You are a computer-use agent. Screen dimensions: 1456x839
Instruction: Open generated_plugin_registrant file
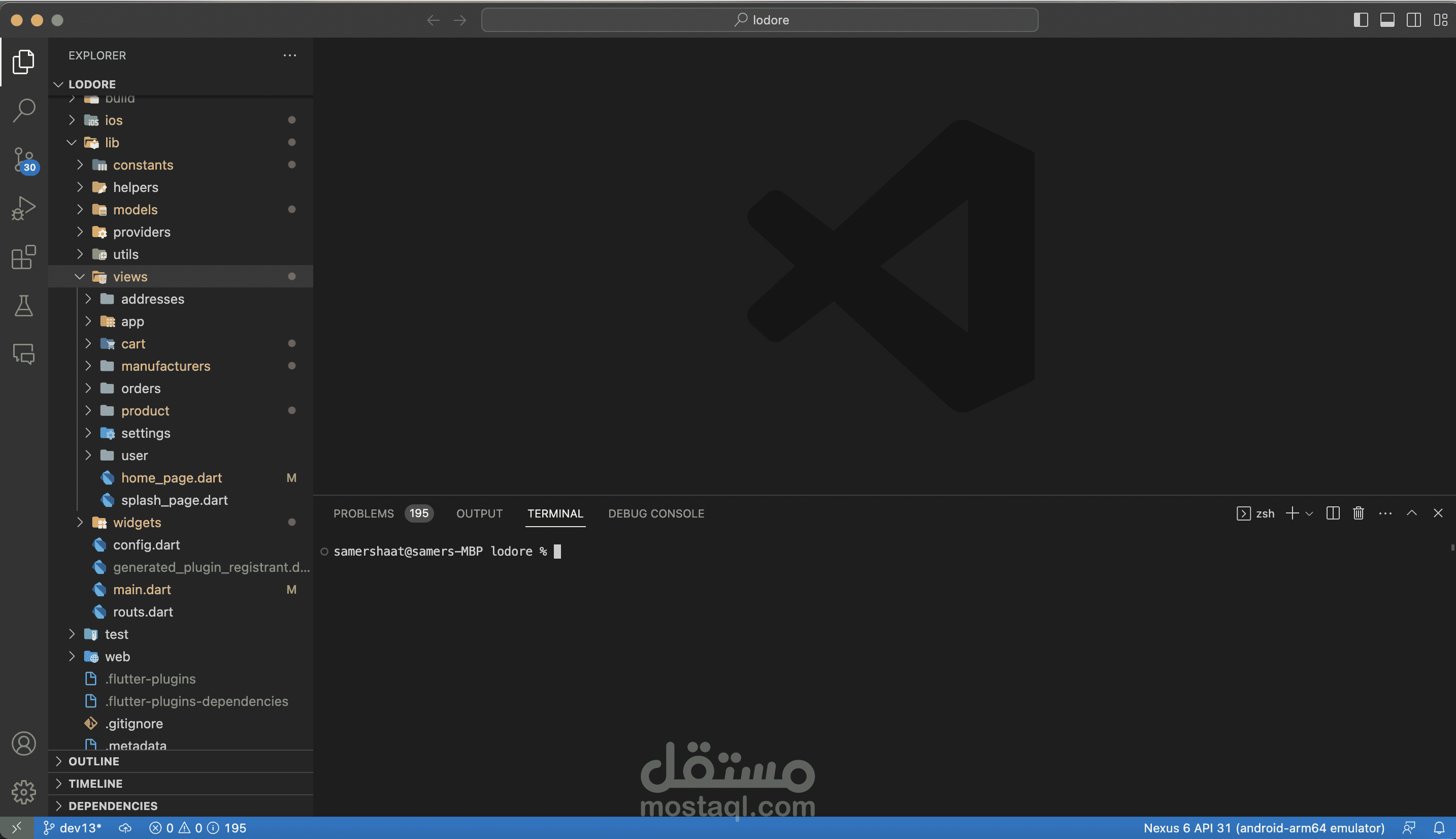coord(181,568)
